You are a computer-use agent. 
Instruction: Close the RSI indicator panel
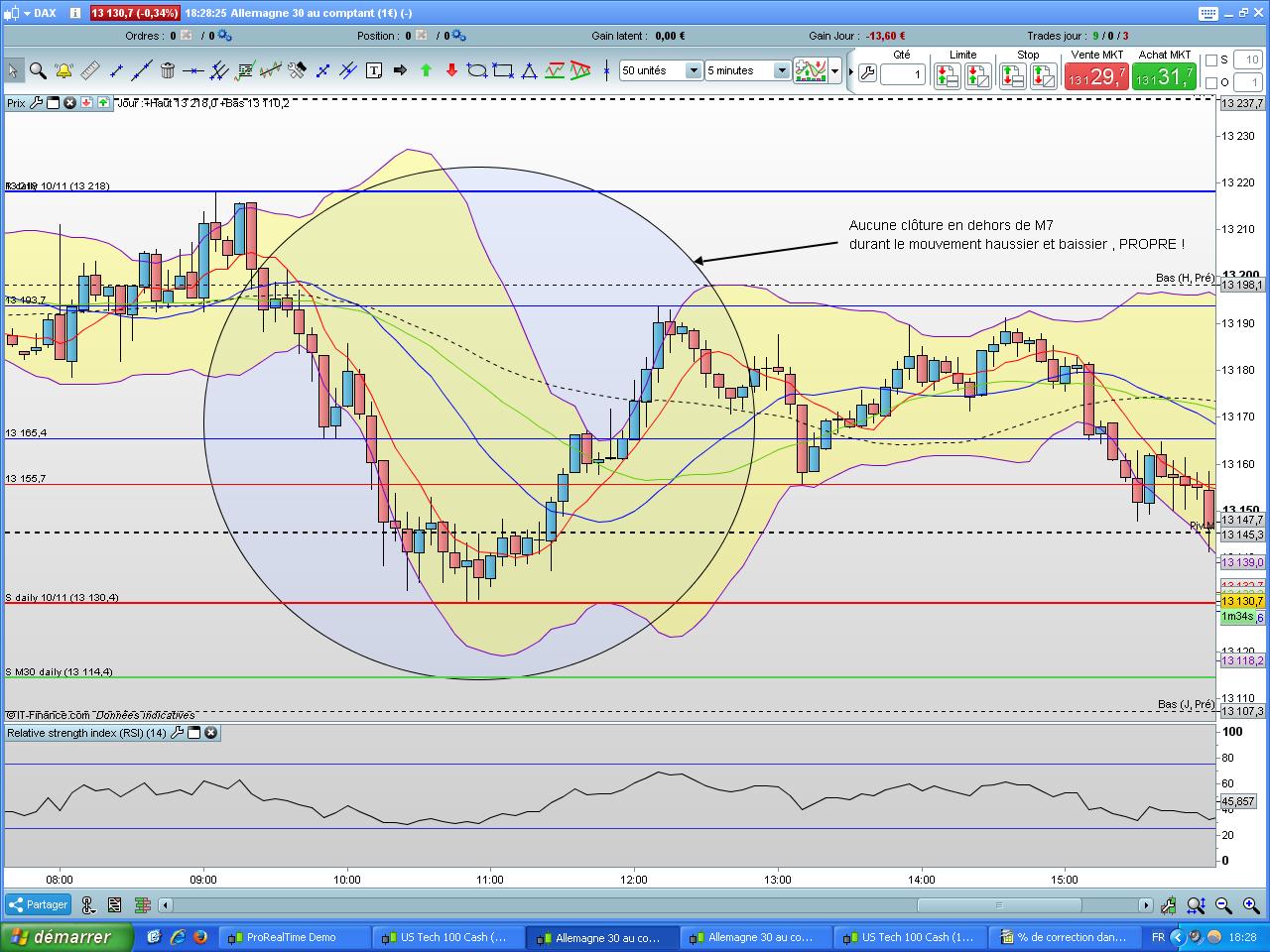click(210, 733)
